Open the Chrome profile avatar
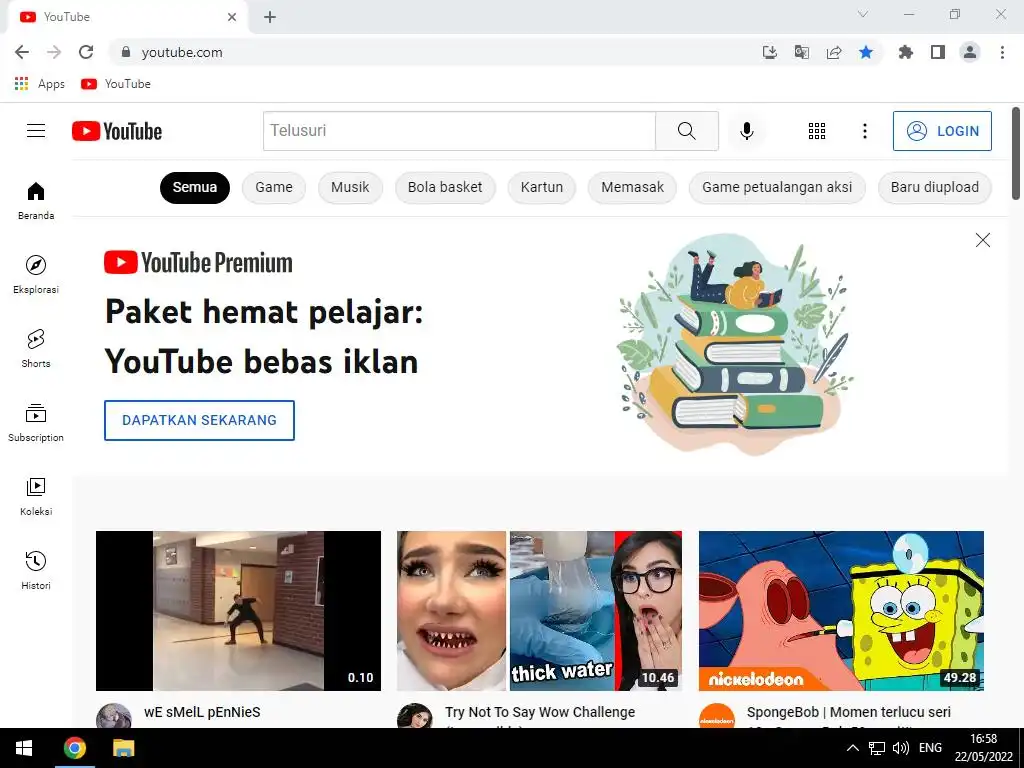The image size is (1024, 768). pos(970,52)
